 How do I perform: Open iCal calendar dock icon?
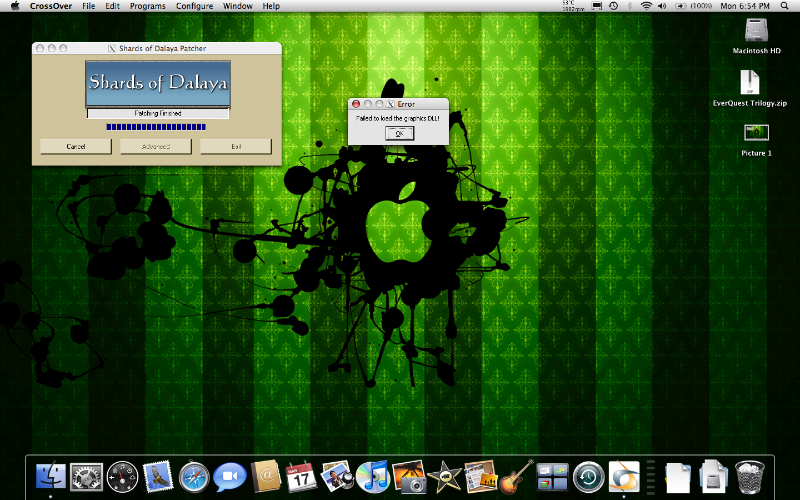[x=301, y=477]
